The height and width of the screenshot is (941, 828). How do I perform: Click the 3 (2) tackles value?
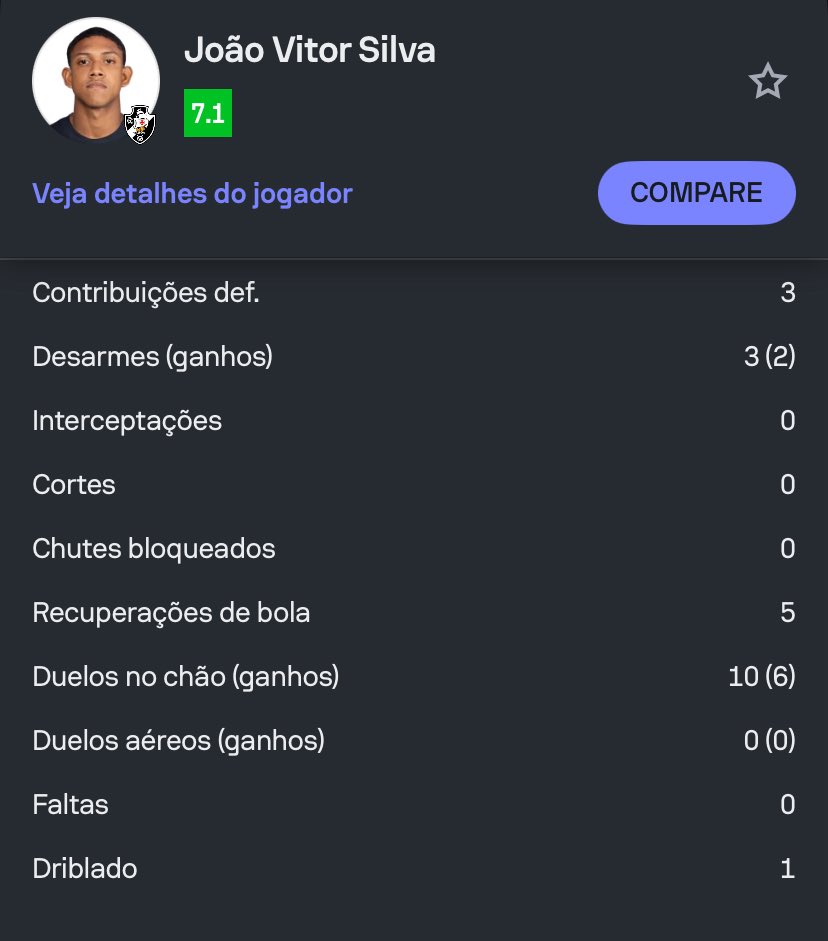769,357
